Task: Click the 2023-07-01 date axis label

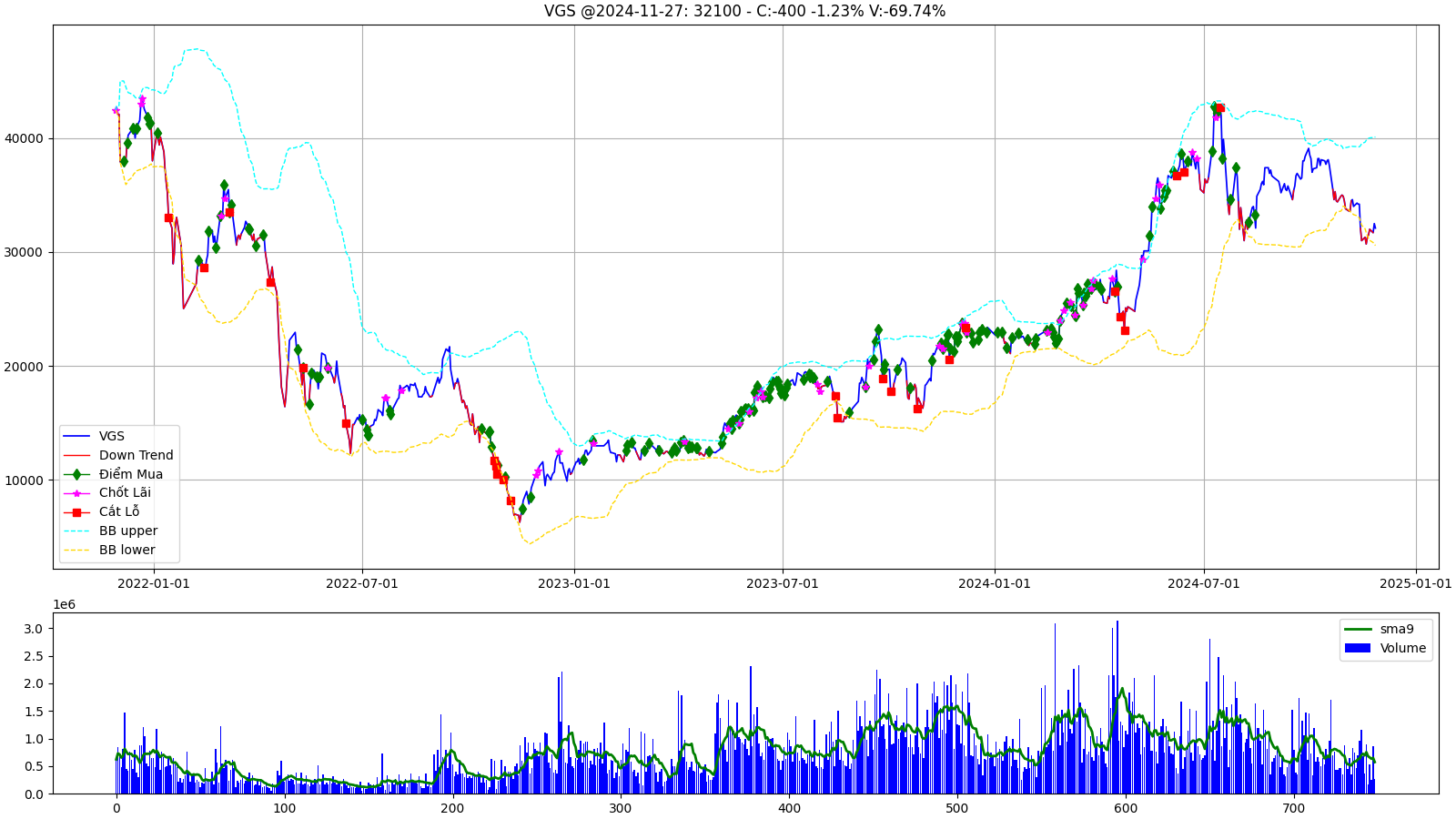Action: click(x=783, y=583)
